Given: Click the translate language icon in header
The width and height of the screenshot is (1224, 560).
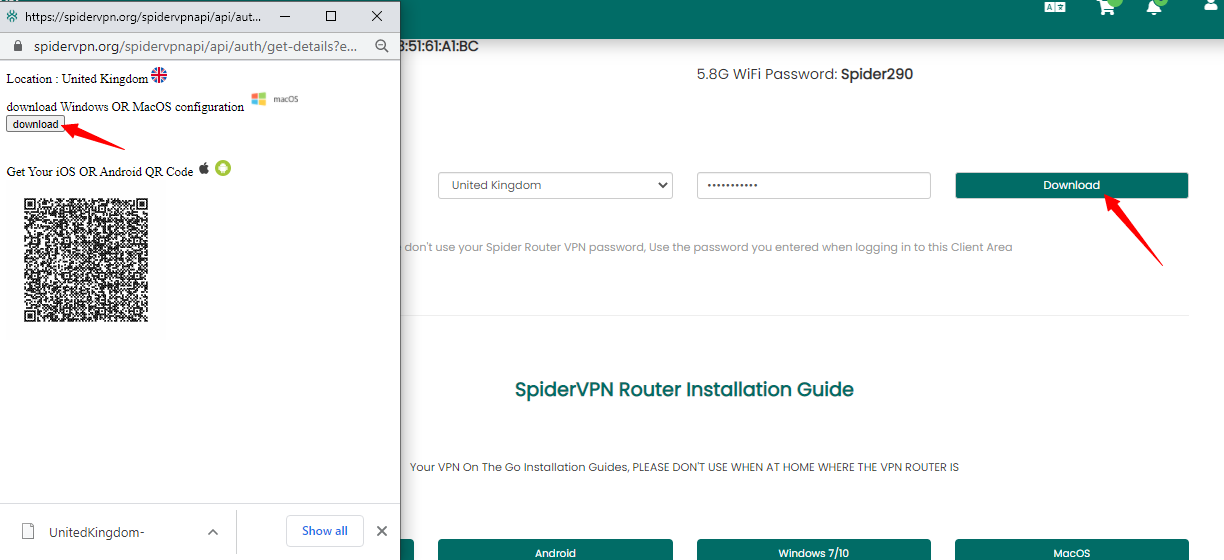Looking at the screenshot, I should [1055, 6].
